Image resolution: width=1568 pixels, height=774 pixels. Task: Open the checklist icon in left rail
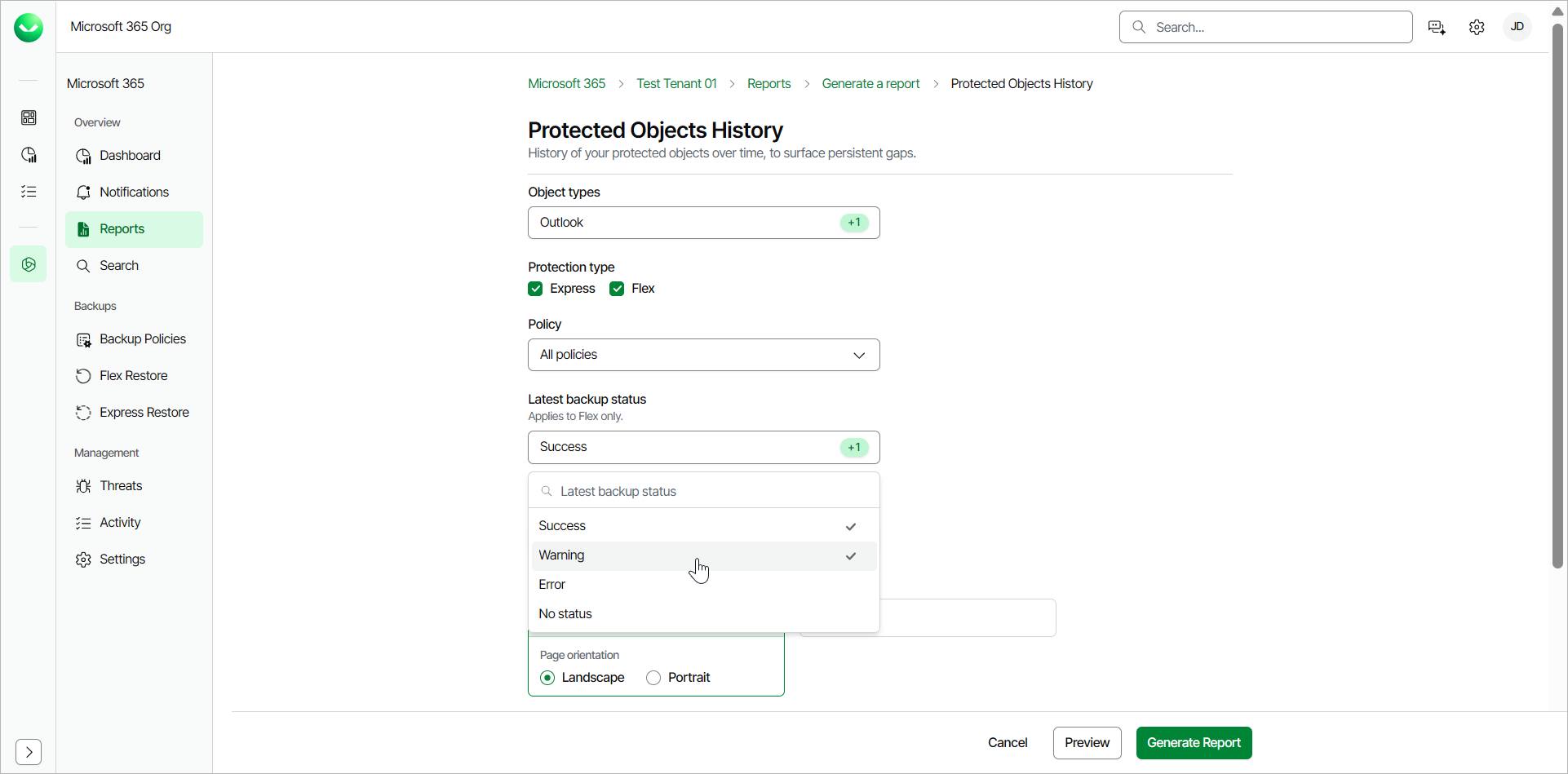click(x=29, y=192)
